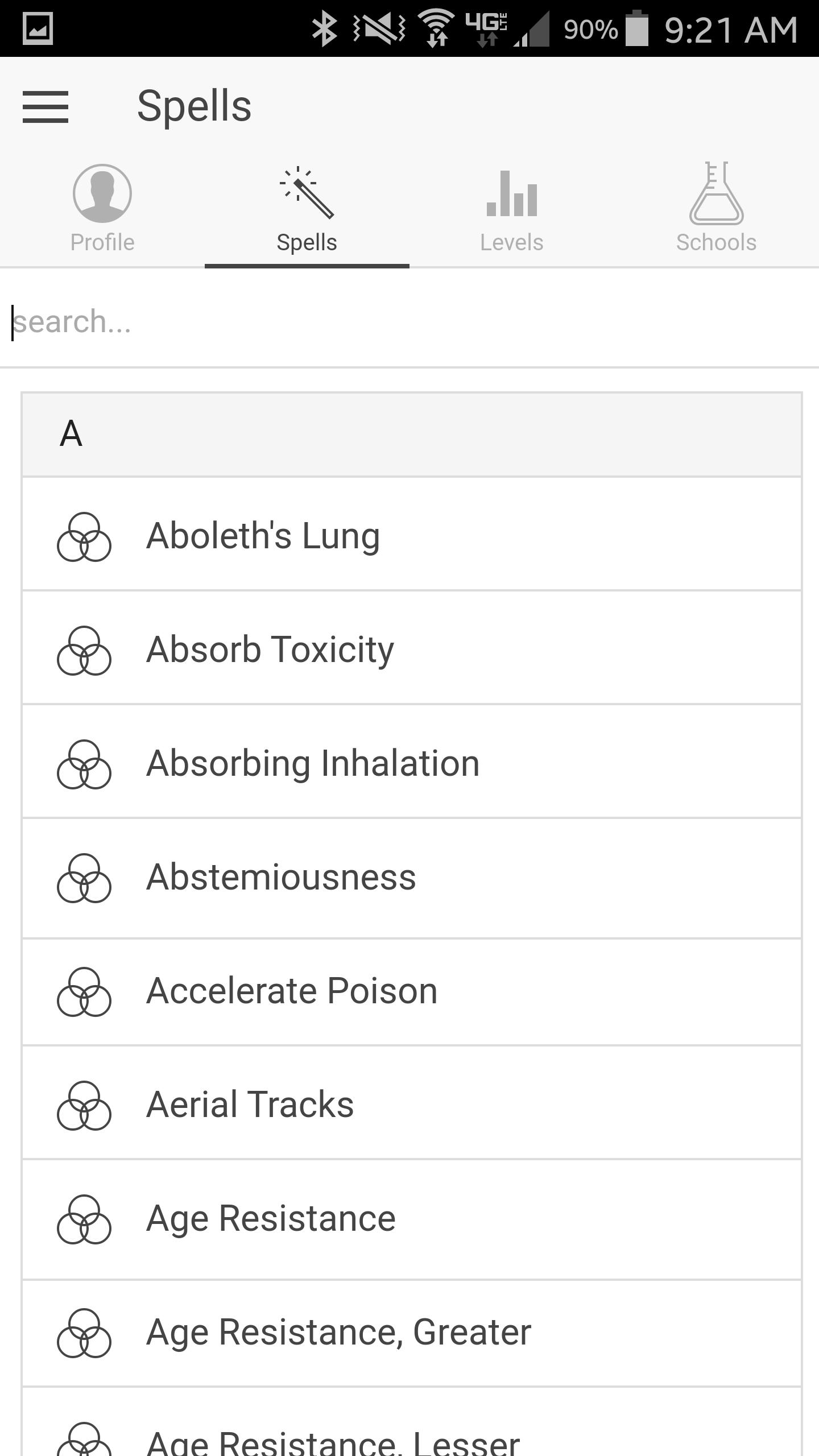Screen dimensions: 819x1456
Task: Open the Age Resistance, Lesser spell
Action: tap(333, 1439)
